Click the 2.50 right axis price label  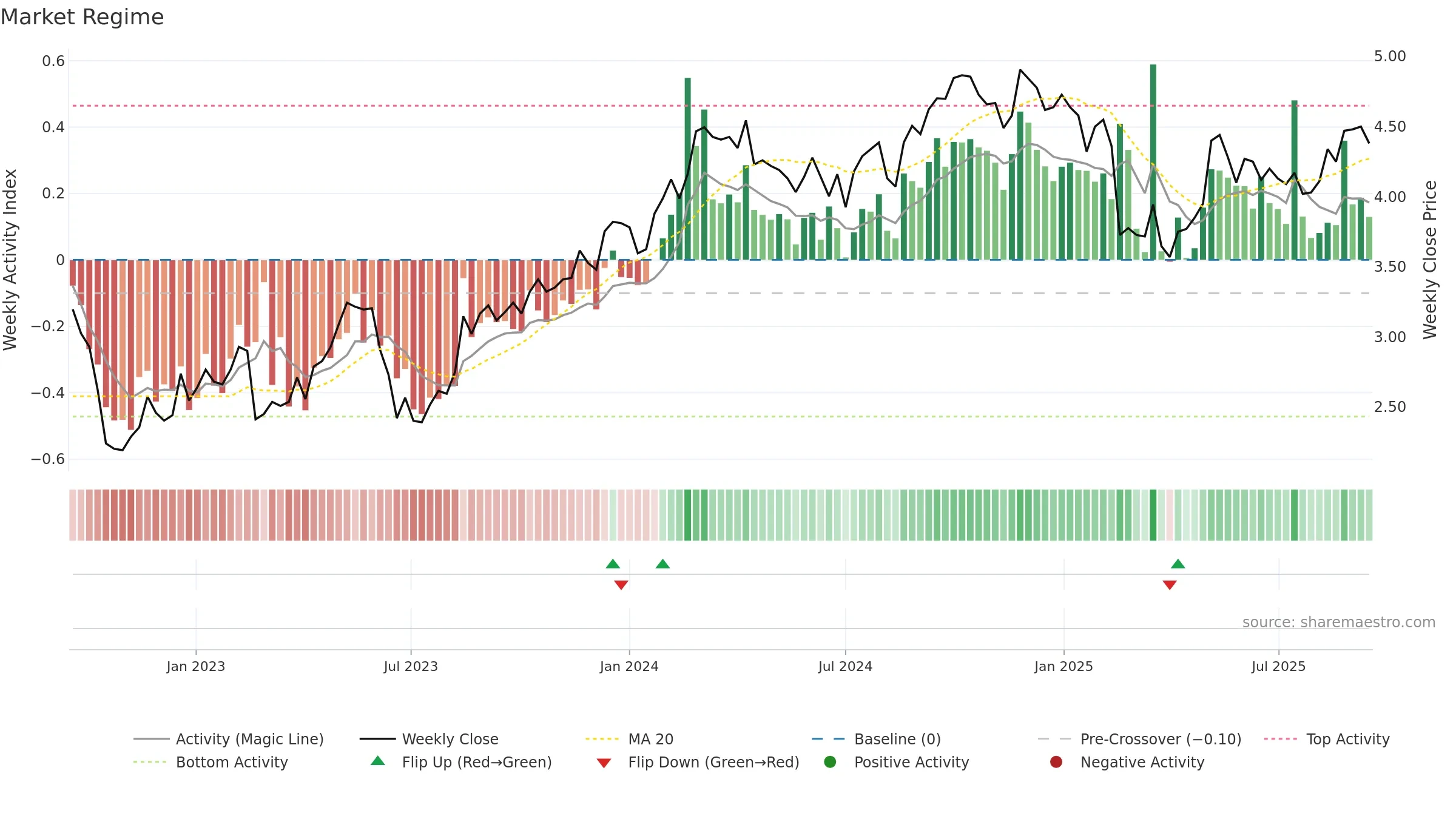tap(1390, 406)
